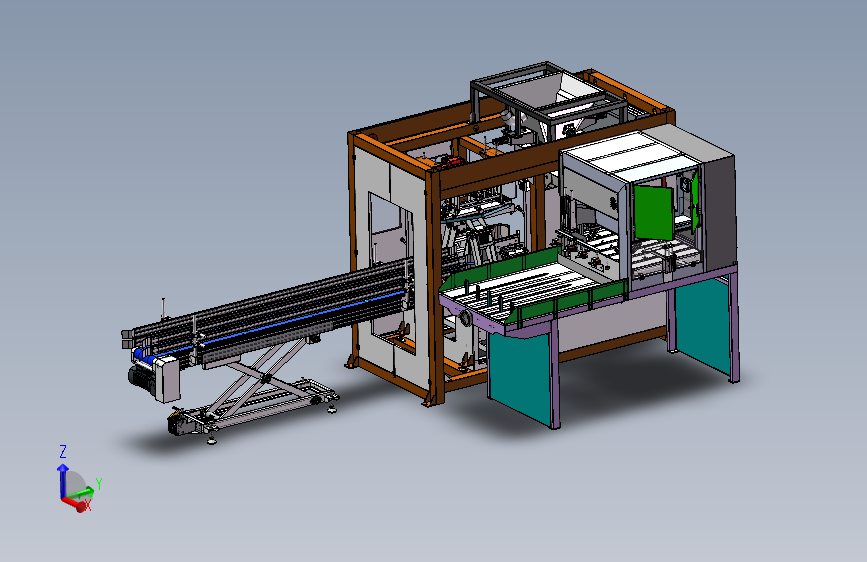
Task: Click the green Y axis arrow of the triad
Action: point(80,493)
